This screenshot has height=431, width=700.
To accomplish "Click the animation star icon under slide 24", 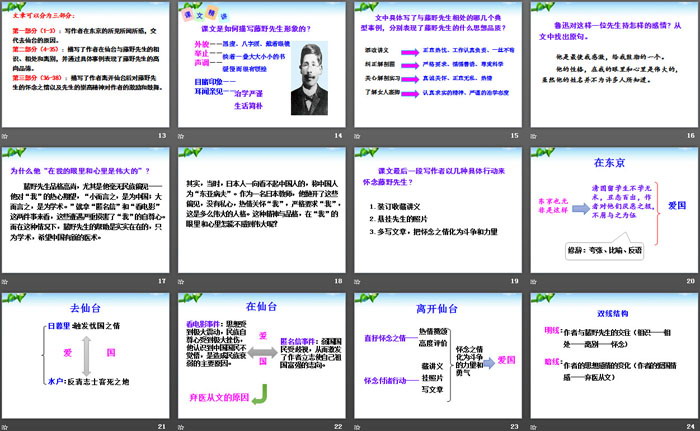I will pos(533,427).
